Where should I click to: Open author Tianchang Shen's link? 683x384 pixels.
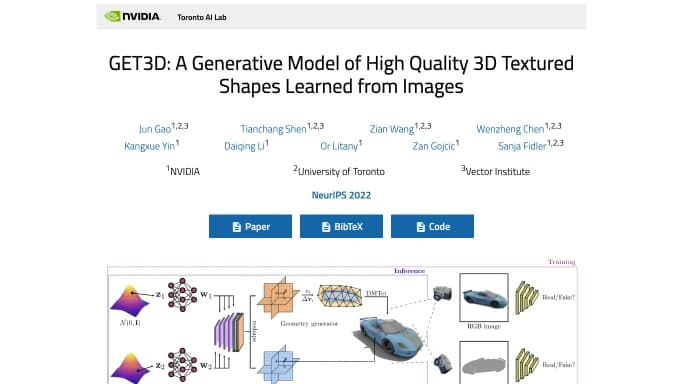pyautogui.click(x=274, y=129)
